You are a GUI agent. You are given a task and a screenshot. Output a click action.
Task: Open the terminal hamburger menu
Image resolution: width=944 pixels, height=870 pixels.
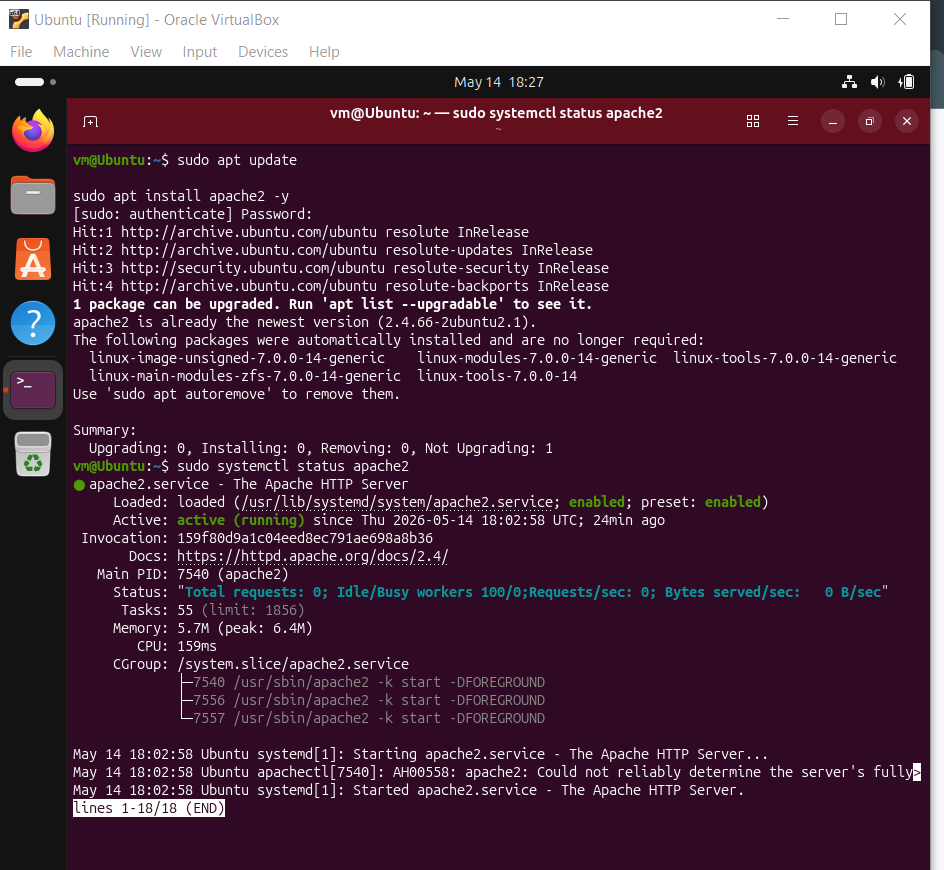pos(793,121)
